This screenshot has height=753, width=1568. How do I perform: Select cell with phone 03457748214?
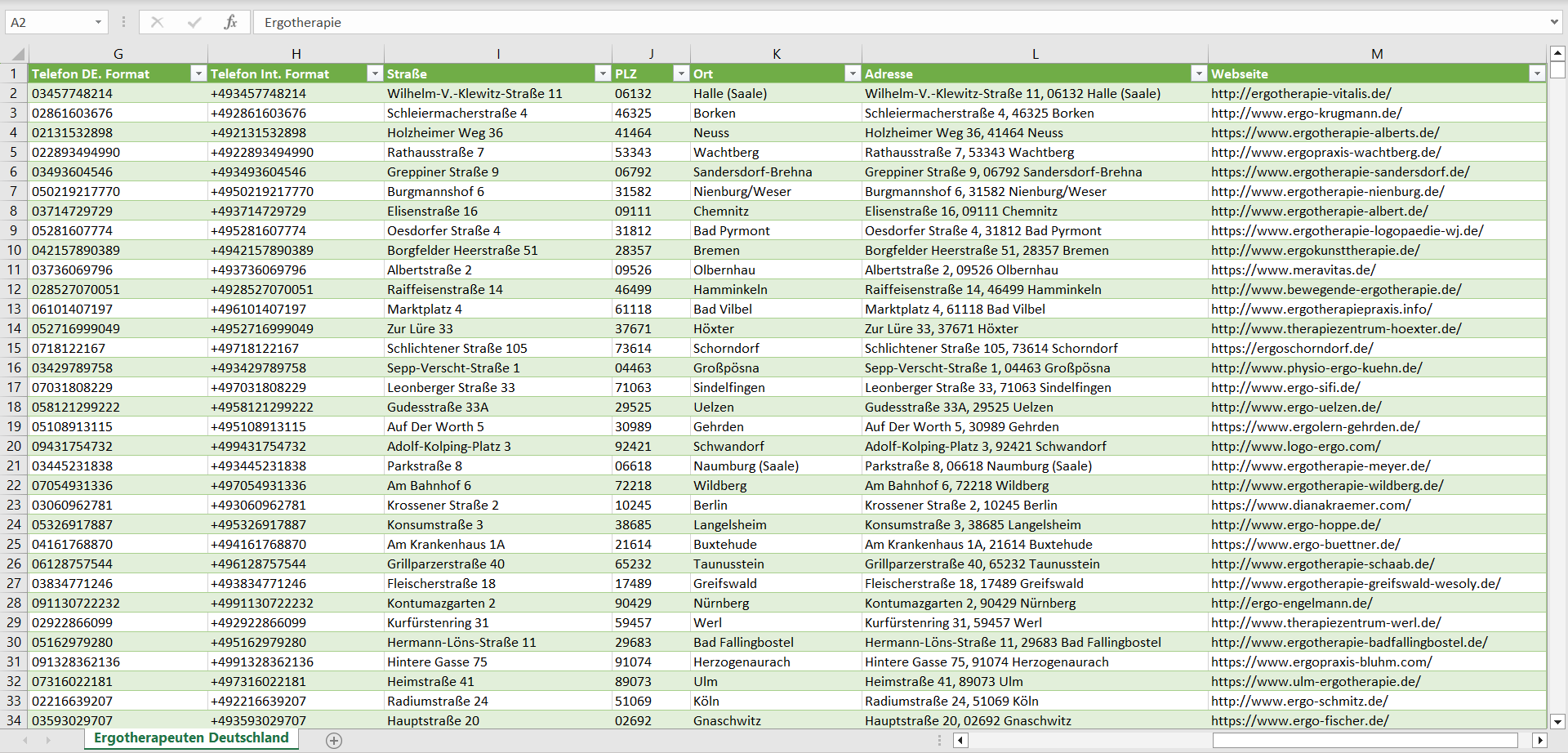coord(118,93)
